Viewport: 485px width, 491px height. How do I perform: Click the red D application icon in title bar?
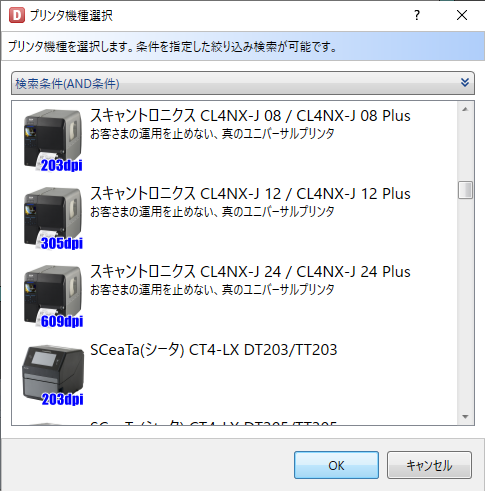[17, 15]
